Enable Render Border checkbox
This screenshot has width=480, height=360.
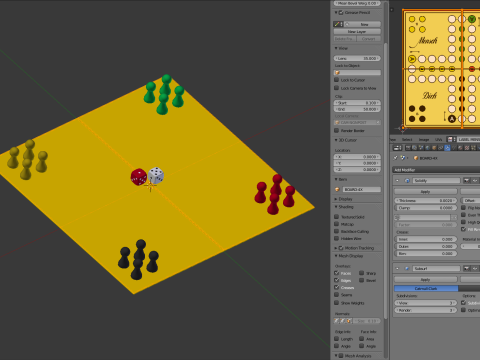click(337, 131)
